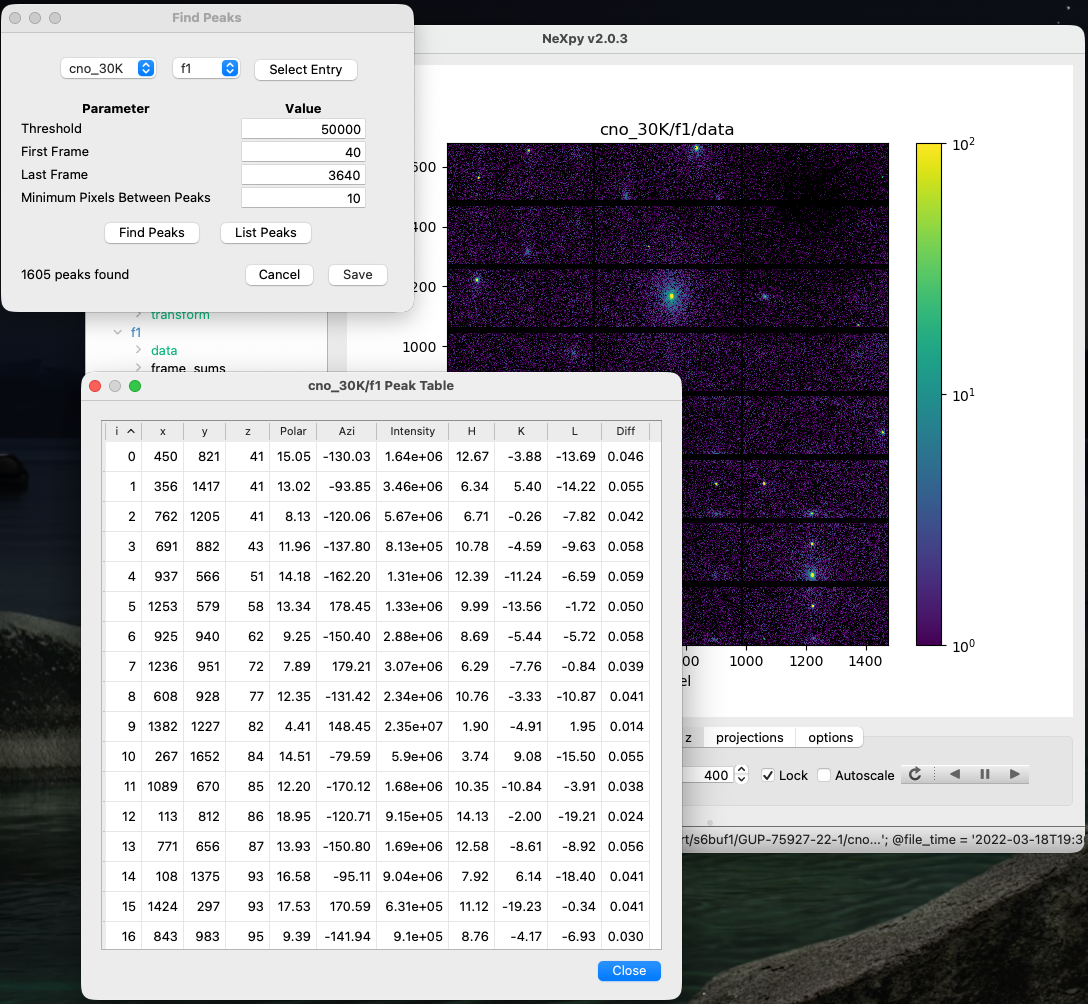
Task: Sort peak table by i column
Action: [x=124, y=431]
